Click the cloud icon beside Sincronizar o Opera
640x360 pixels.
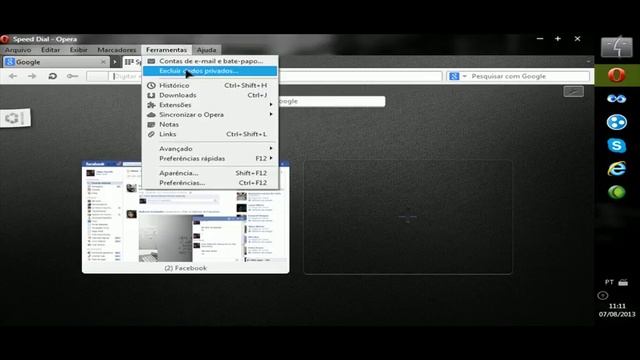coord(151,115)
